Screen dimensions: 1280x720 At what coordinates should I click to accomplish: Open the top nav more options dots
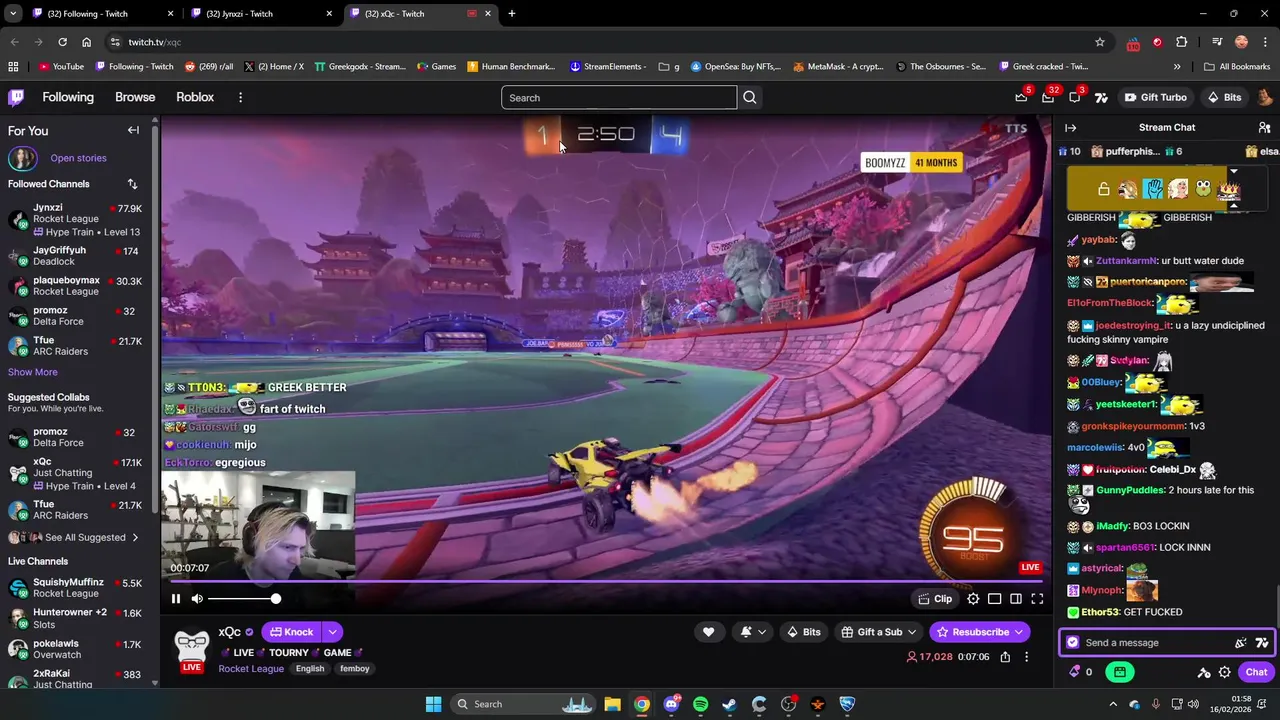[x=240, y=97]
